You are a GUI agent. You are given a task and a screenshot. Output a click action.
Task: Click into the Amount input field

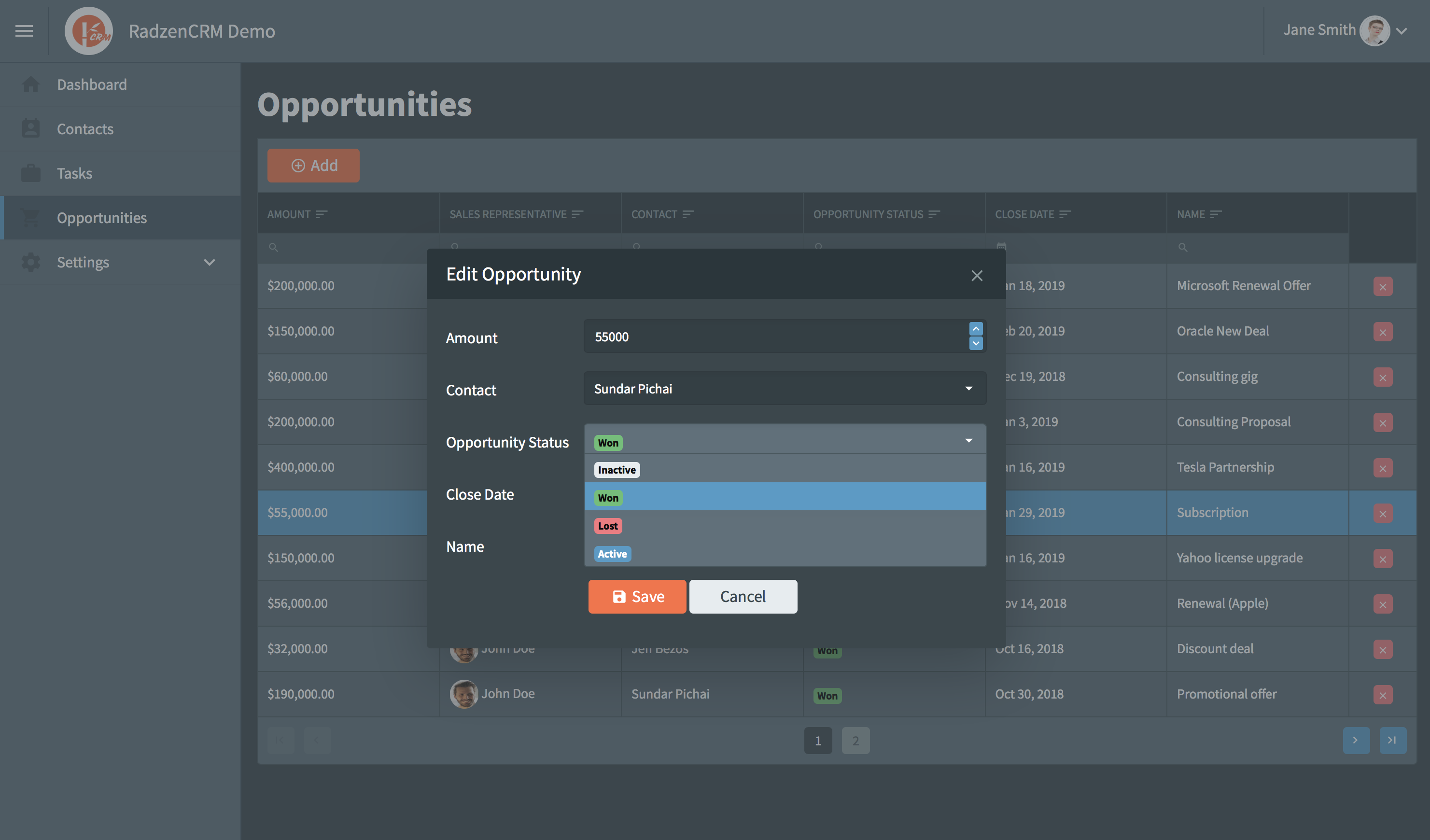coord(772,336)
